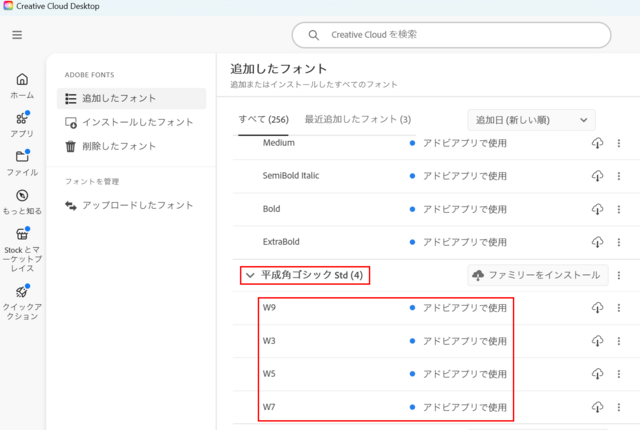Viewport: 640px width, 430px height.
Task: Open more options for W5 font
Action: pos(619,374)
